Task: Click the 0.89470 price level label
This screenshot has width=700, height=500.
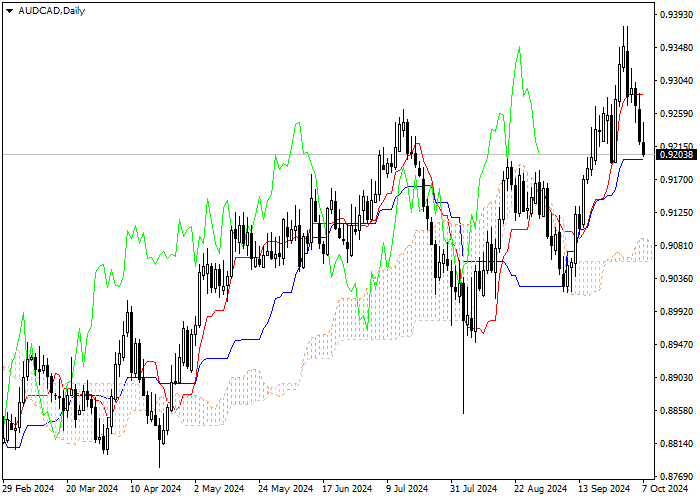Action: [677, 345]
